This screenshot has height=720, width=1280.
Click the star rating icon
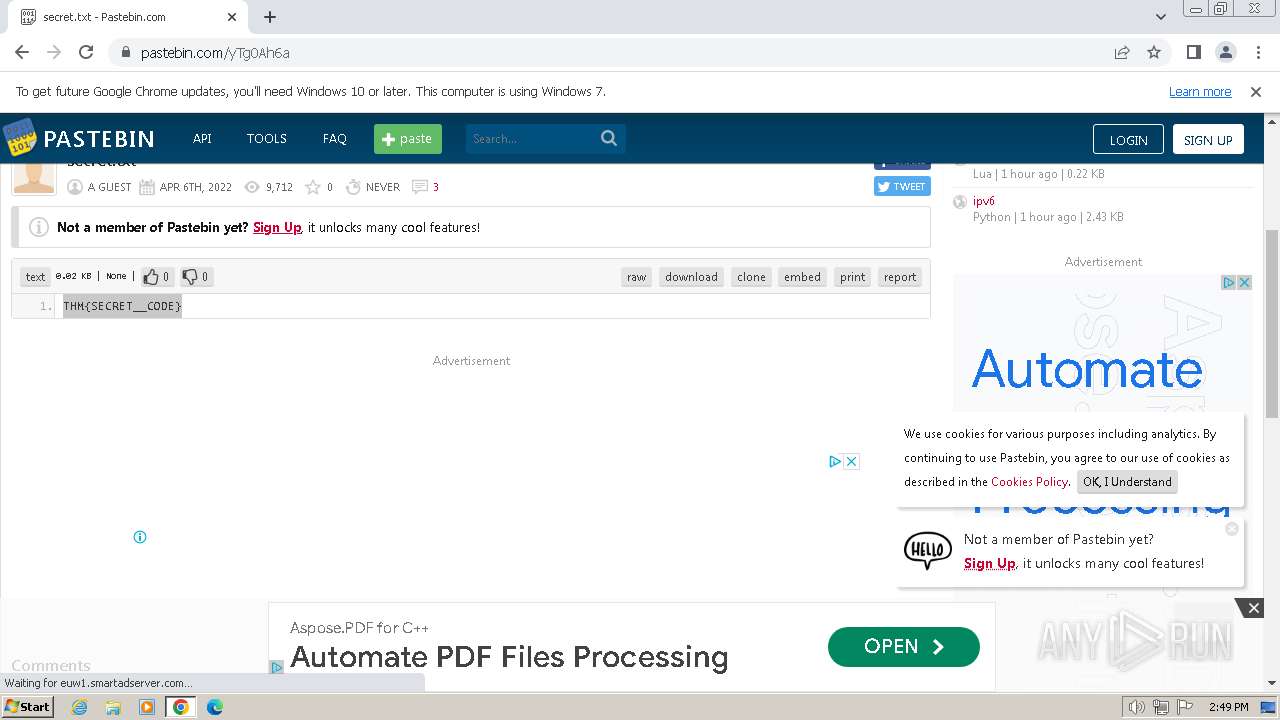pos(312,187)
